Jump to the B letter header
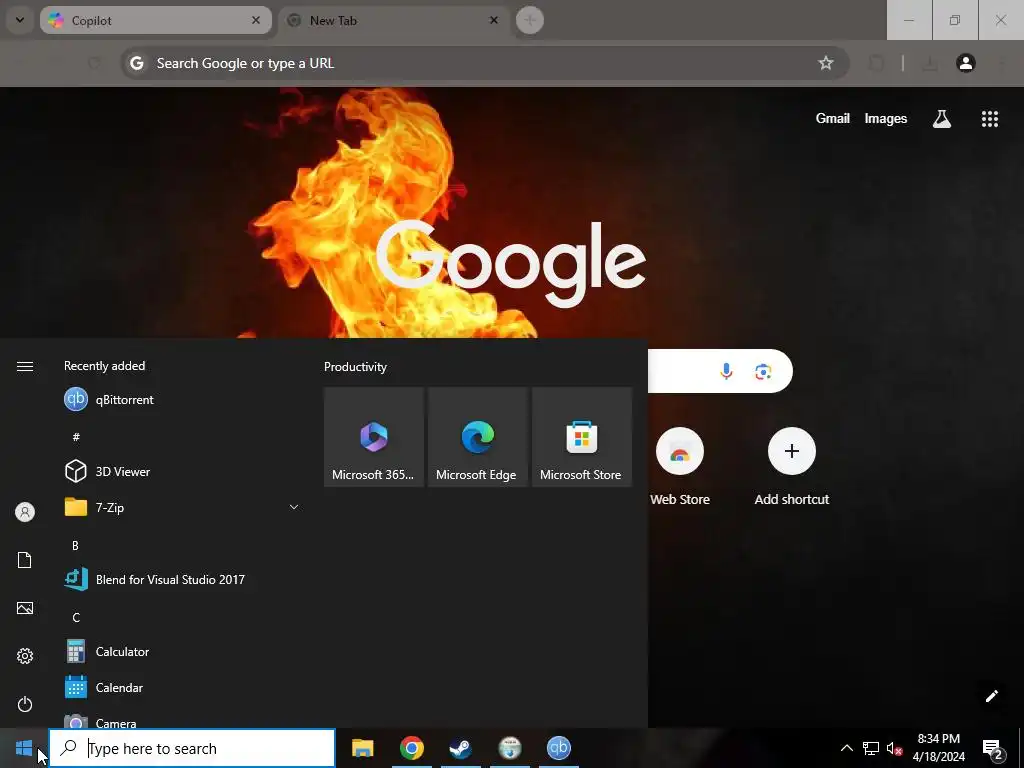The height and width of the screenshot is (768, 1024). coord(75,545)
